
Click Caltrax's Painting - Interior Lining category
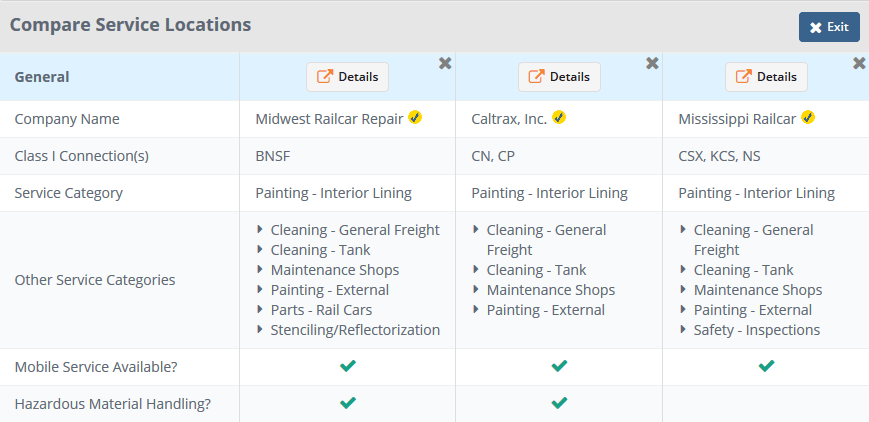pos(550,193)
